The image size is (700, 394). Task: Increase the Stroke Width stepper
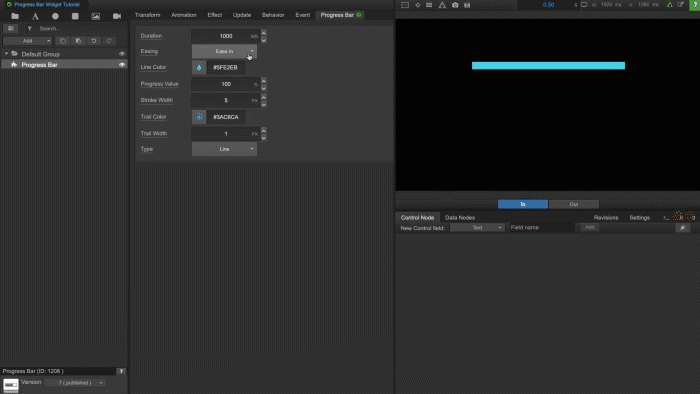(264, 97)
